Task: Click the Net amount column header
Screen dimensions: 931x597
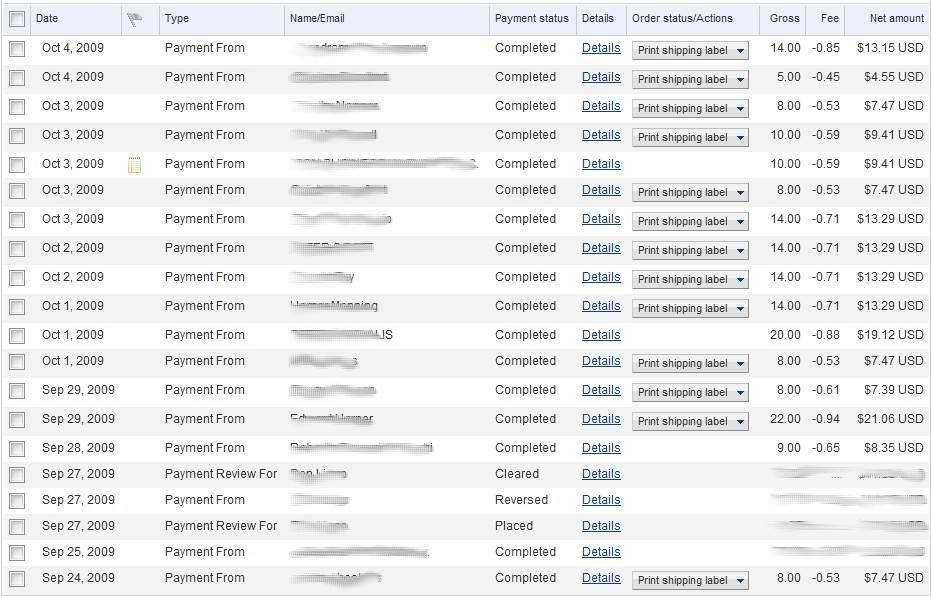Action: point(896,19)
